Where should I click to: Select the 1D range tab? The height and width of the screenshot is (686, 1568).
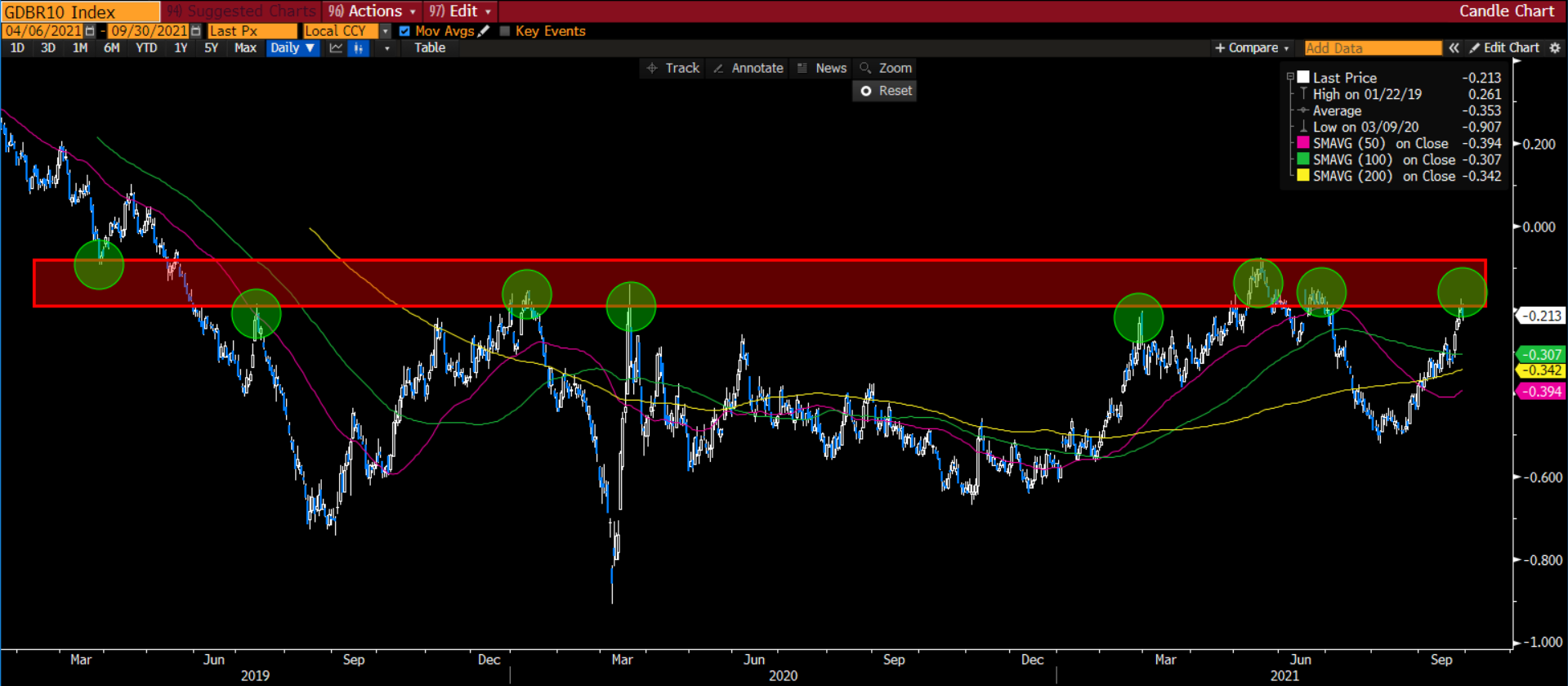point(17,48)
